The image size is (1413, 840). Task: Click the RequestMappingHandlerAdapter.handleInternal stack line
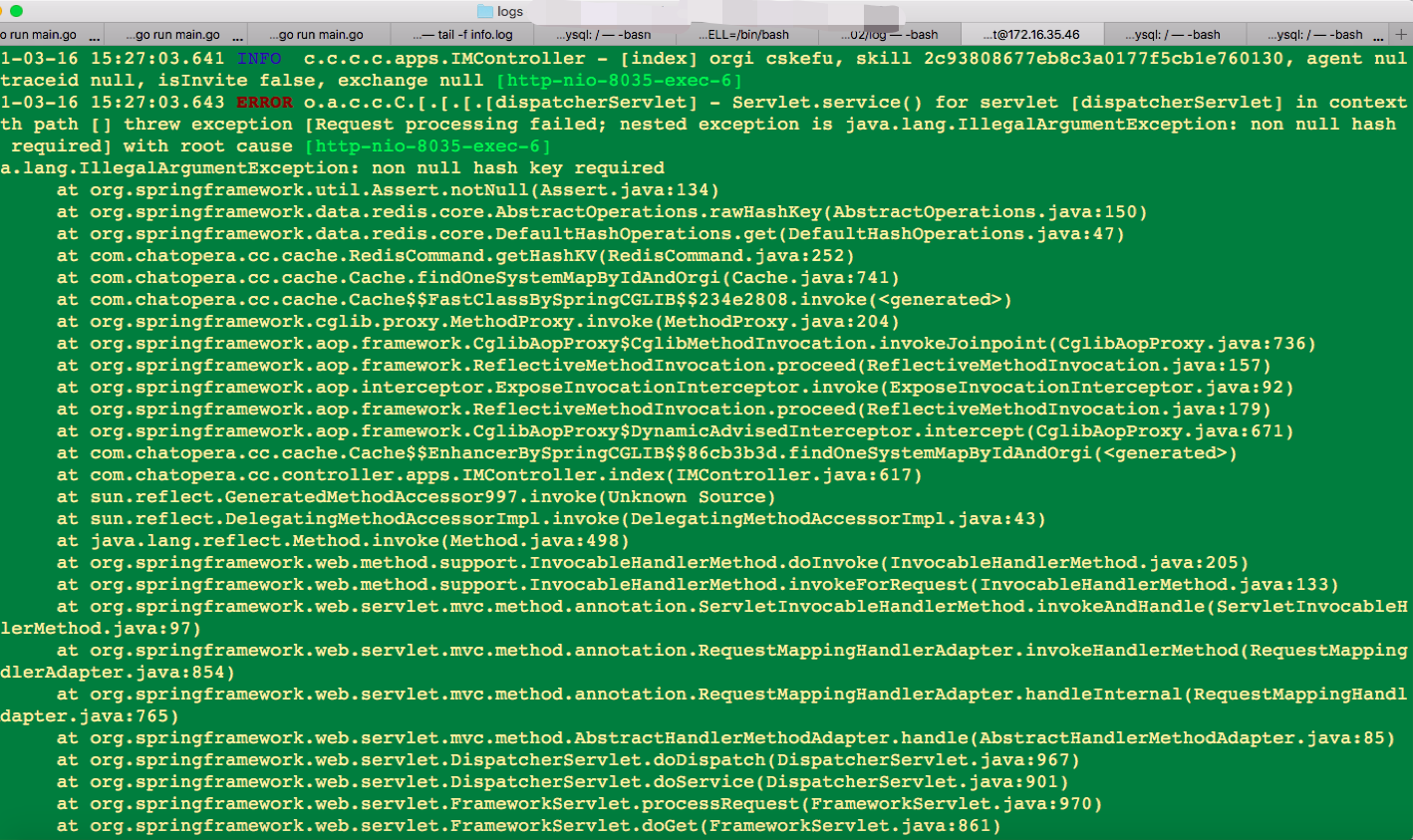pyautogui.click(x=704, y=705)
